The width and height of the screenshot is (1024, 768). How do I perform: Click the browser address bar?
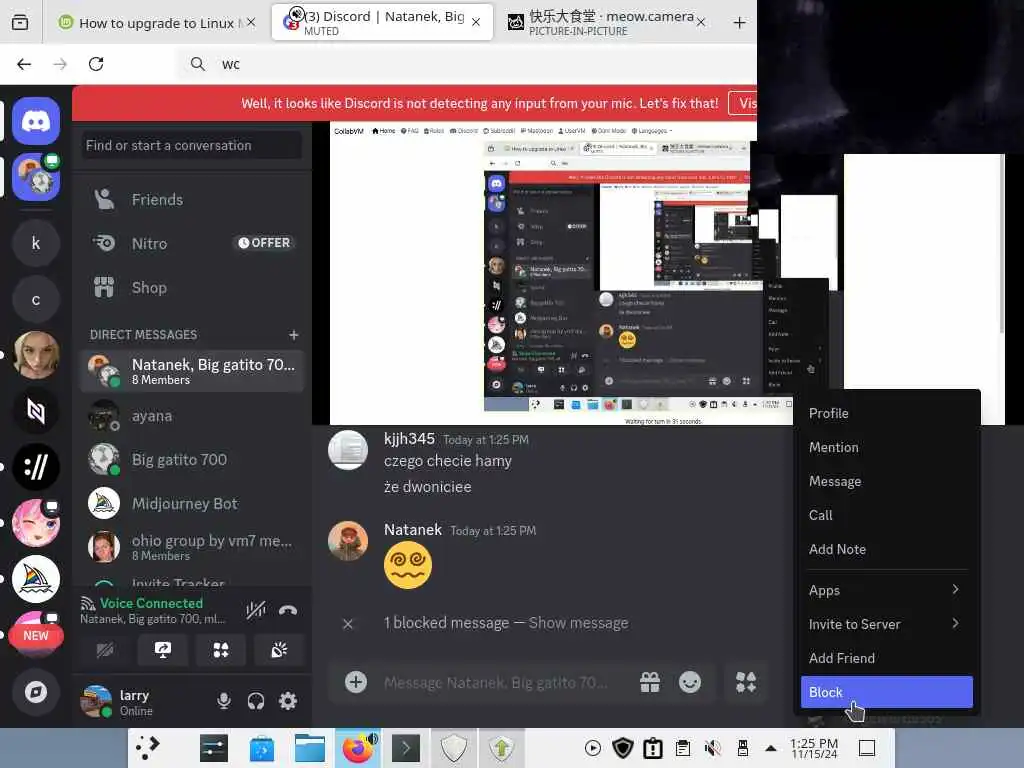tap(467, 64)
